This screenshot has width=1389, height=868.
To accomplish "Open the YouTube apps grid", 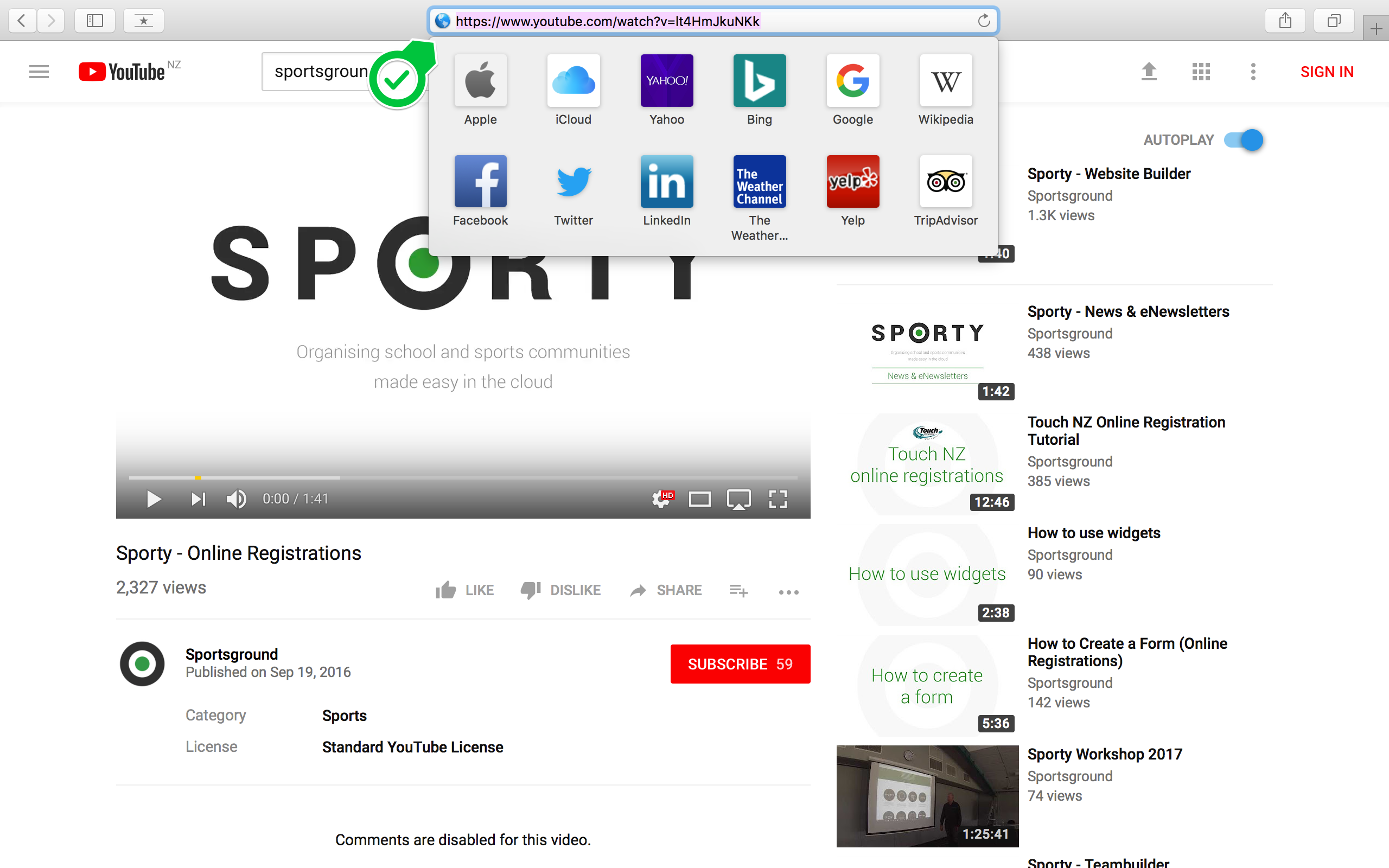I will tap(1201, 72).
